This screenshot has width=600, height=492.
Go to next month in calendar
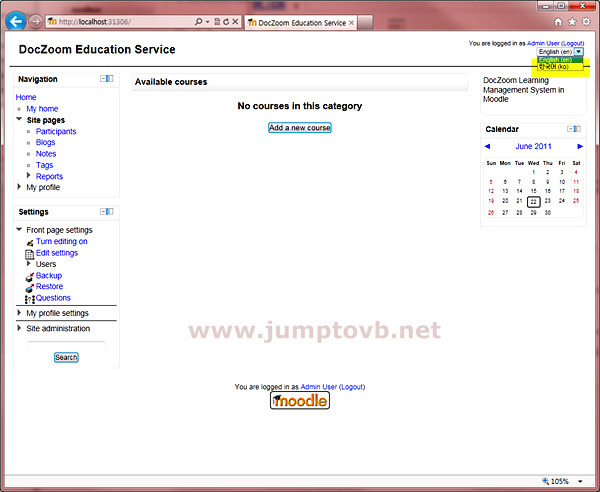[x=580, y=146]
